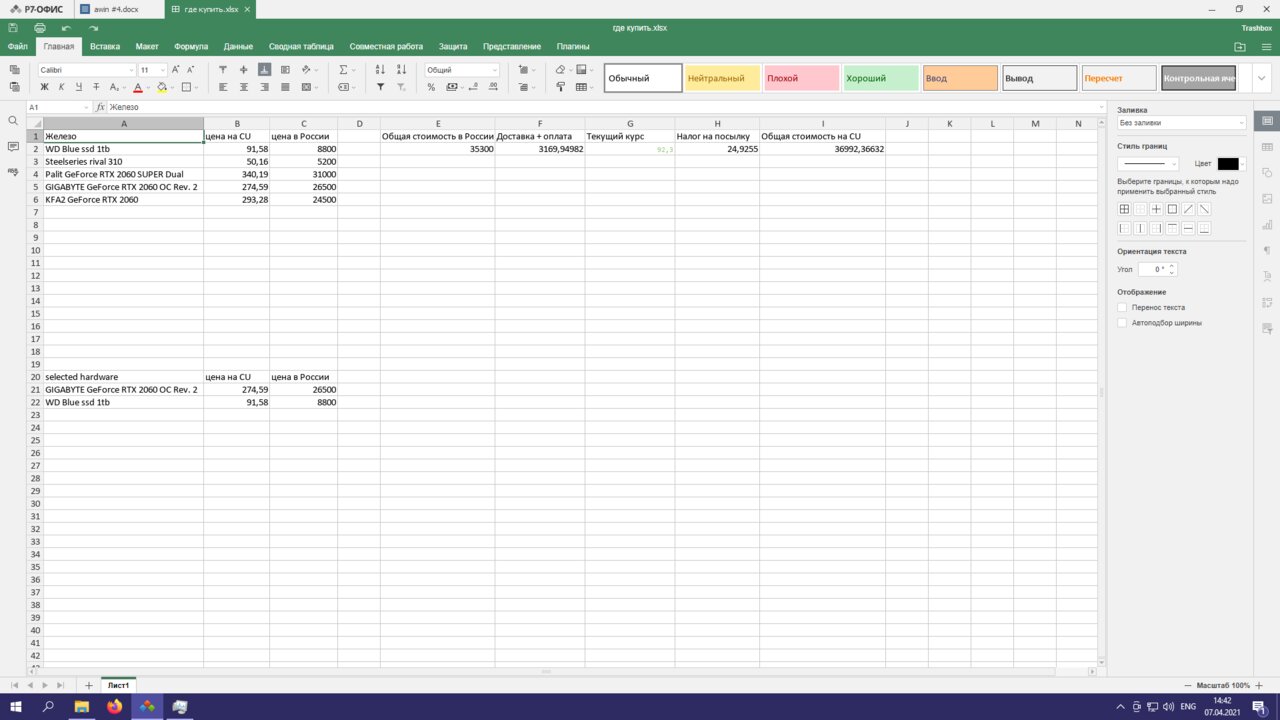The image size is (1280, 720).
Task: Decrease decimal places
Action: point(473,87)
